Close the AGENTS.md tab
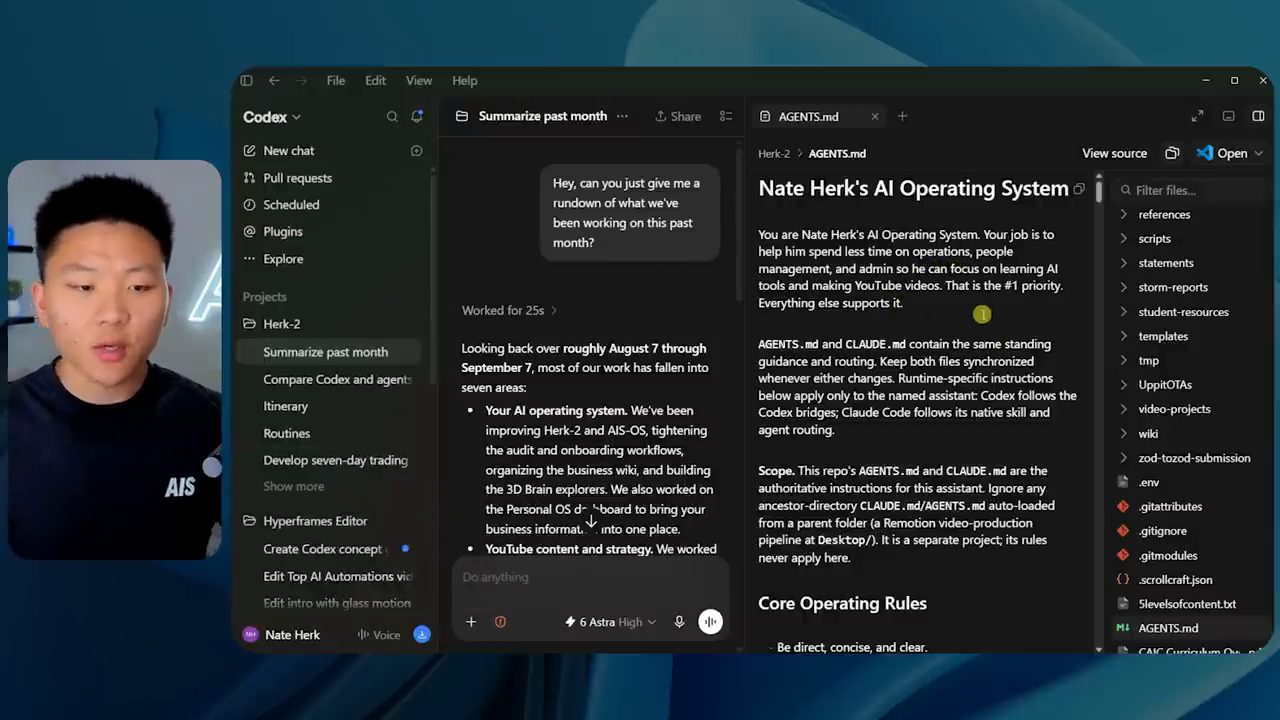Image resolution: width=1280 pixels, height=720 pixels. coord(875,117)
